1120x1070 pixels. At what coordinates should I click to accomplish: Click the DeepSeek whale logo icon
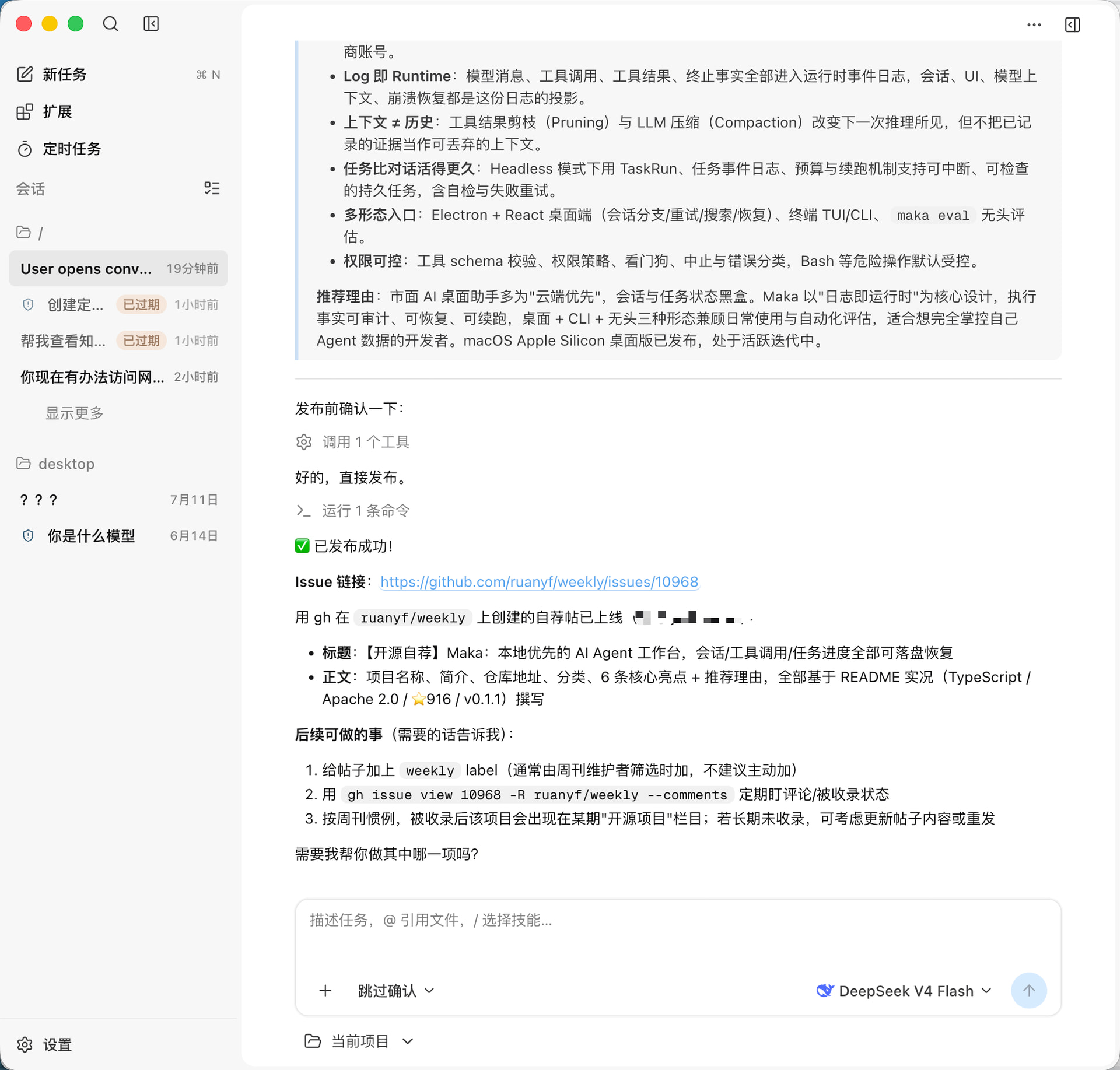[x=825, y=990]
